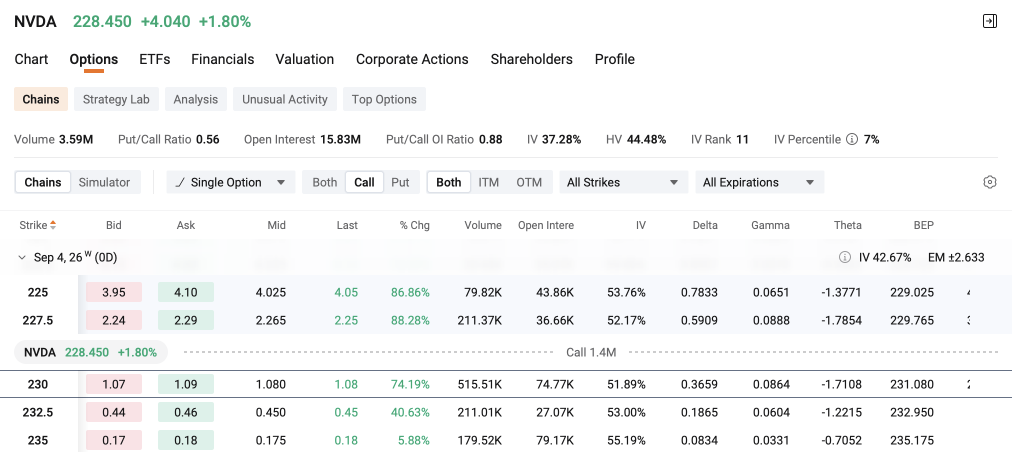Select Both in the ITM/OTM filter
Viewport: 1012px width, 452px height.
(449, 182)
